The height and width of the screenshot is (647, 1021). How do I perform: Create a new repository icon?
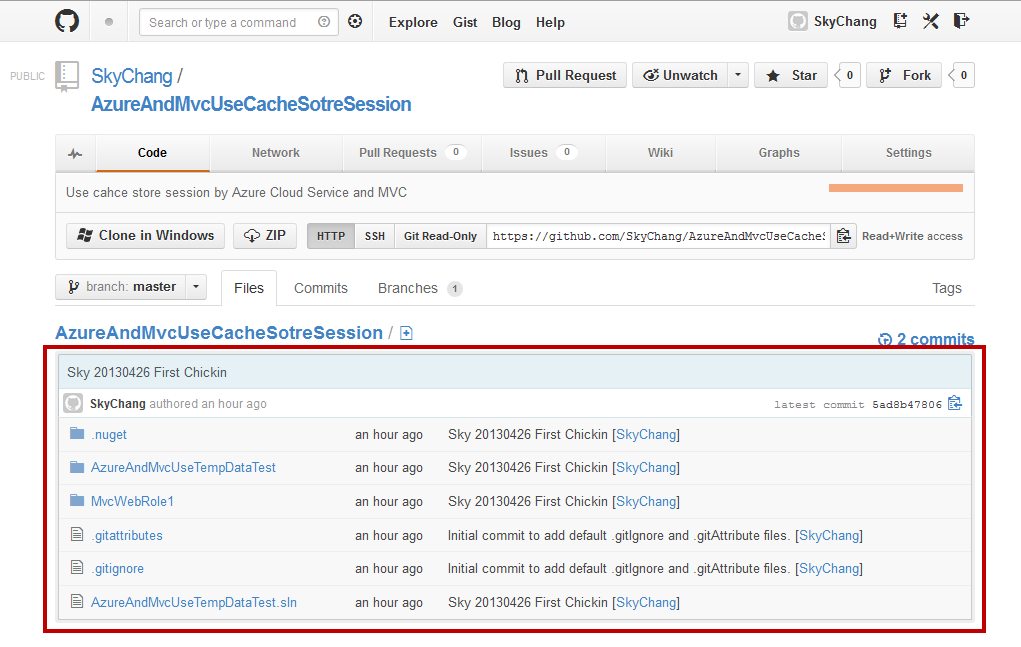point(900,21)
